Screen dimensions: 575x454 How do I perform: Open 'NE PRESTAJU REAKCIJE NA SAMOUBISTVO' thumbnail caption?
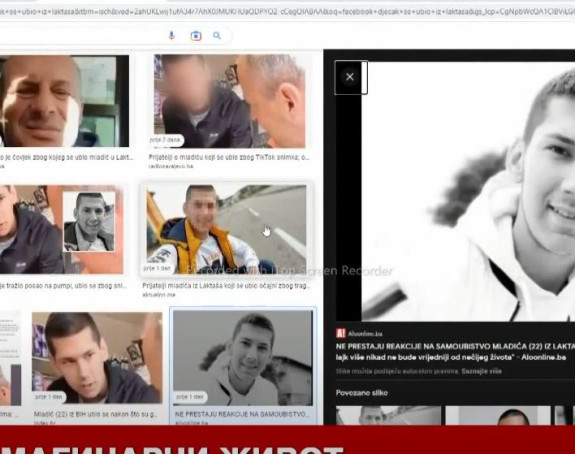pos(242,414)
